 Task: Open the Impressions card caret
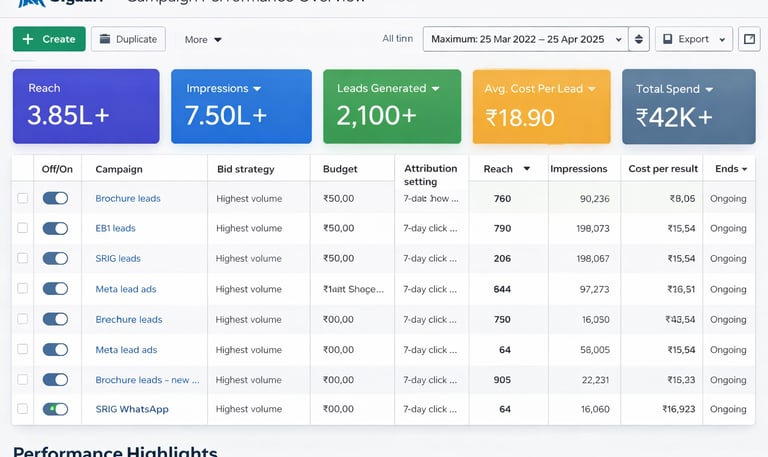click(257, 89)
